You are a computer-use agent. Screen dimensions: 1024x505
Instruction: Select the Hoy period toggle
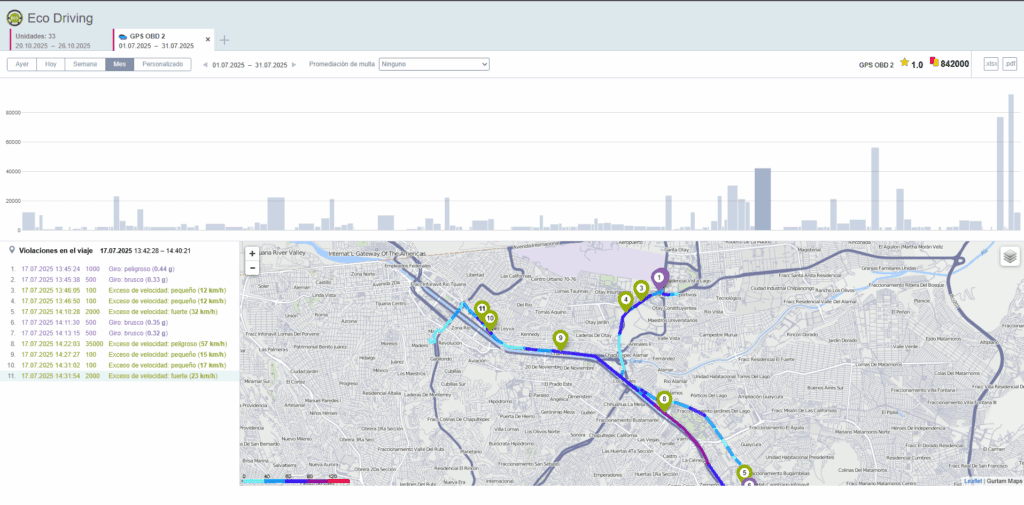pos(50,64)
